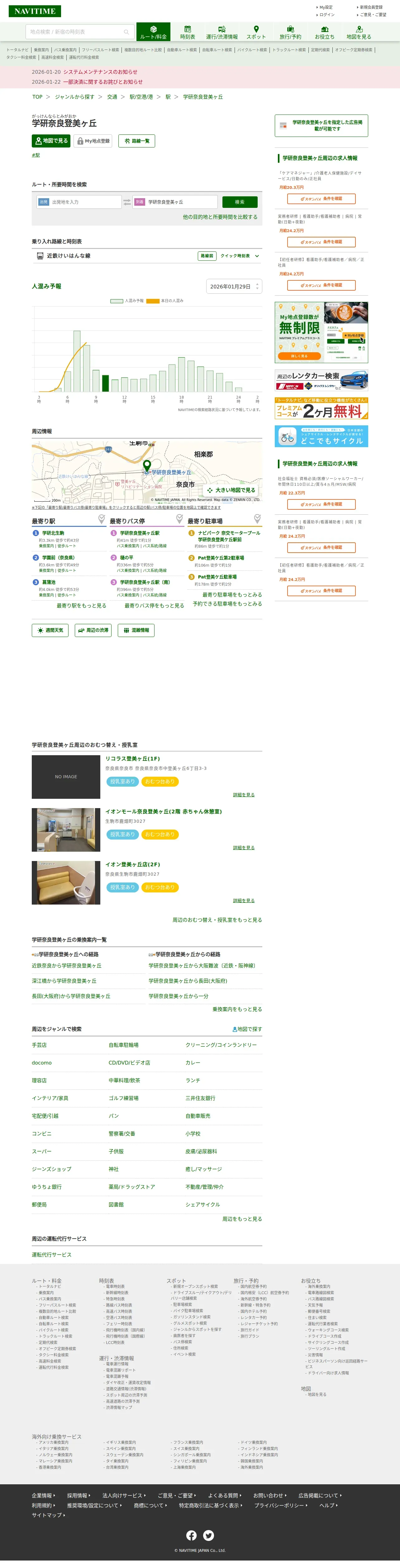Expand the クイック時刻表 dropdown
Viewport: 400px width, 1568px height.
point(240,256)
